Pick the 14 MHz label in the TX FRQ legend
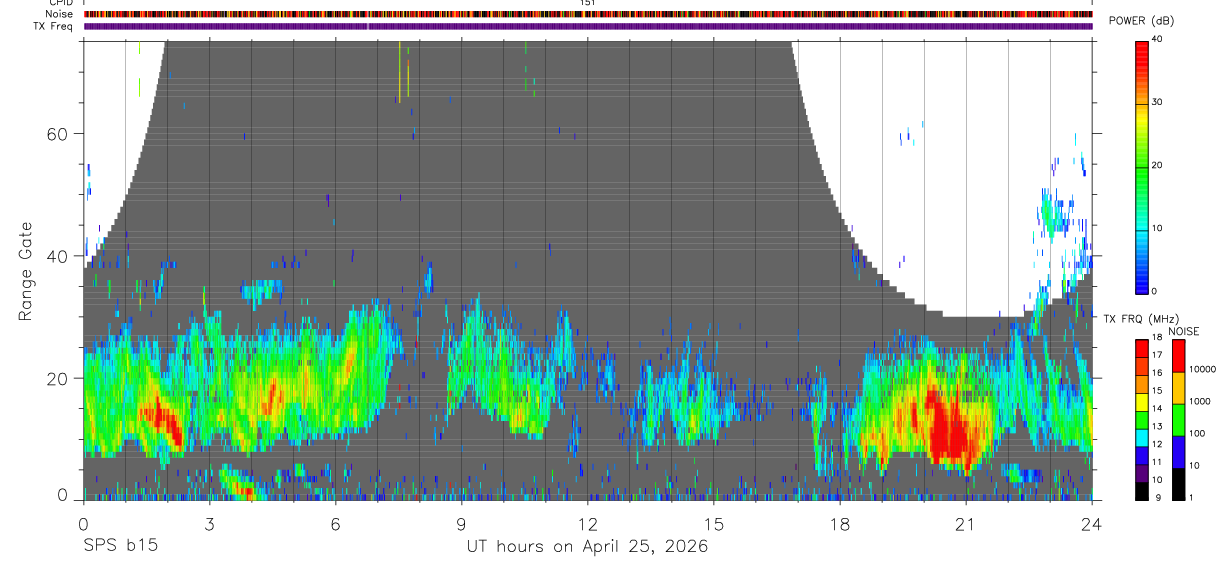1228x567 pixels. coord(1157,410)
